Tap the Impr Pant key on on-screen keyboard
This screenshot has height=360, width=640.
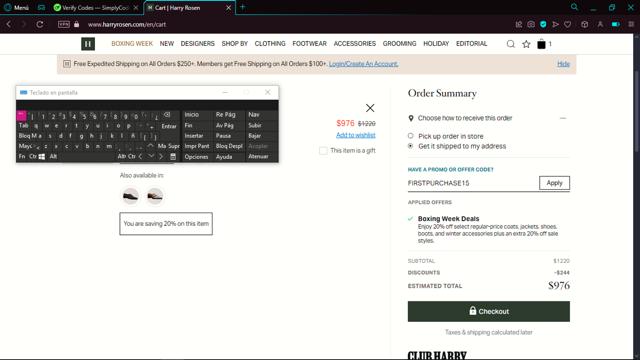click(x=197, y=146)
